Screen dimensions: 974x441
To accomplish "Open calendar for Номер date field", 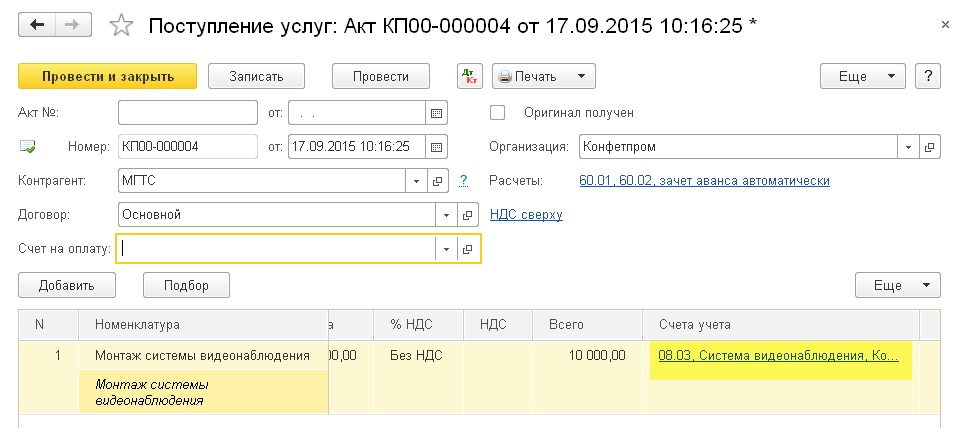I will 436,147.
